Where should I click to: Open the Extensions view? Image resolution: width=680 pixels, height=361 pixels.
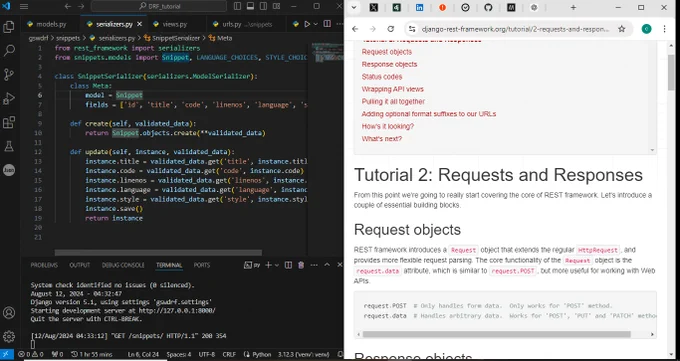point(9,122)
